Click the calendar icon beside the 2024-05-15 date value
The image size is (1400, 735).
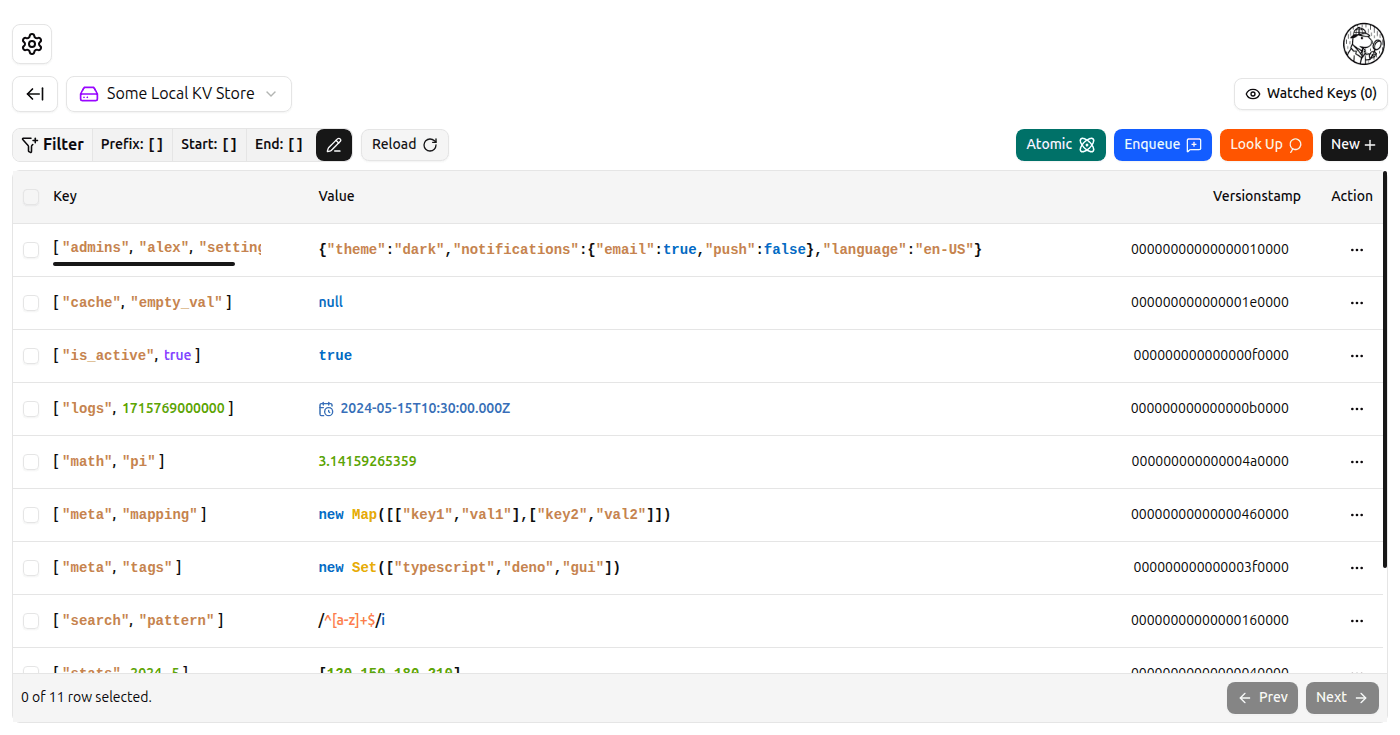[326, 409]
